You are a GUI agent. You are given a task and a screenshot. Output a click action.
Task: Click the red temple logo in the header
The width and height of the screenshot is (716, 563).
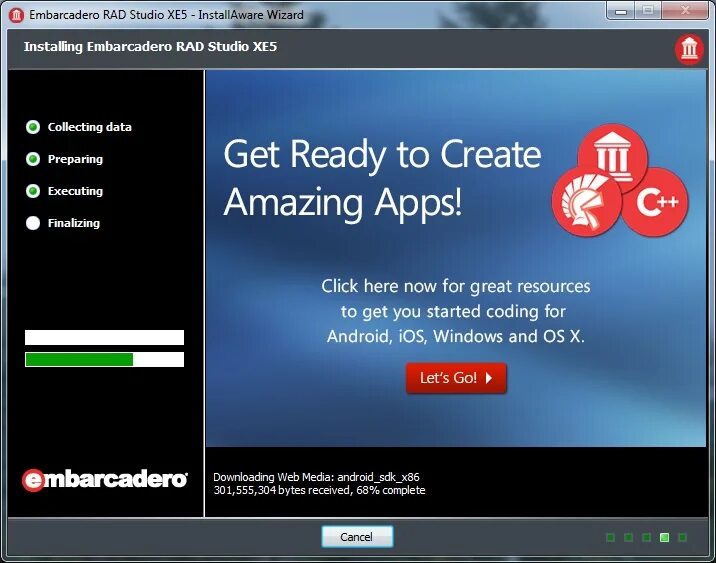tap(690, 49)
